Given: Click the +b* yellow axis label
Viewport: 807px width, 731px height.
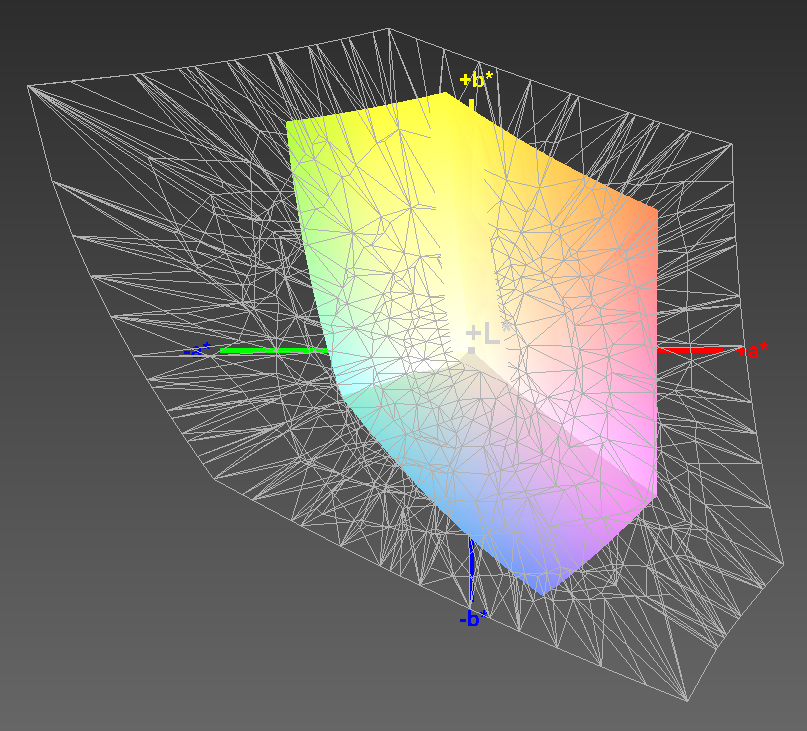Looking at the screenshot, I should (476, 80).
